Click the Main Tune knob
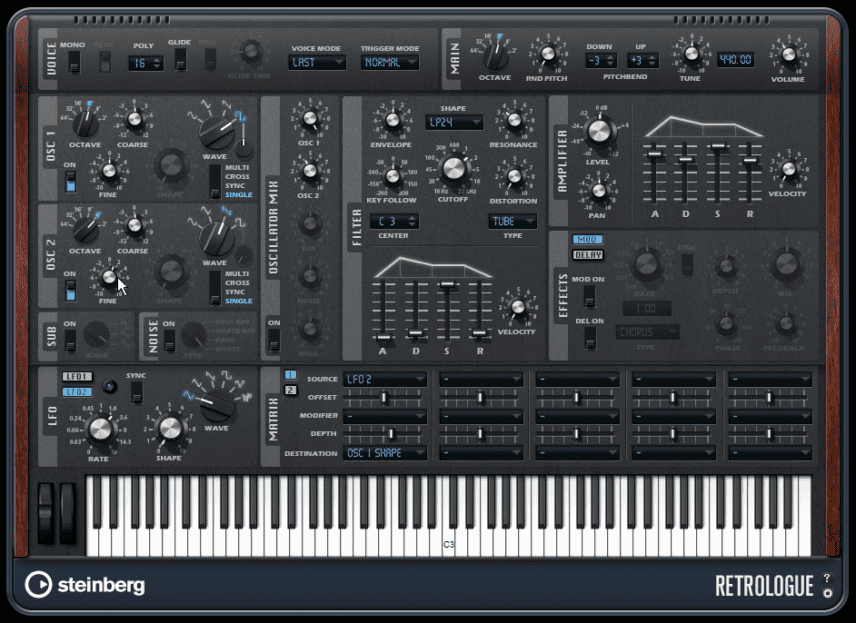856x623 pixels. click(x=691, y=54)
